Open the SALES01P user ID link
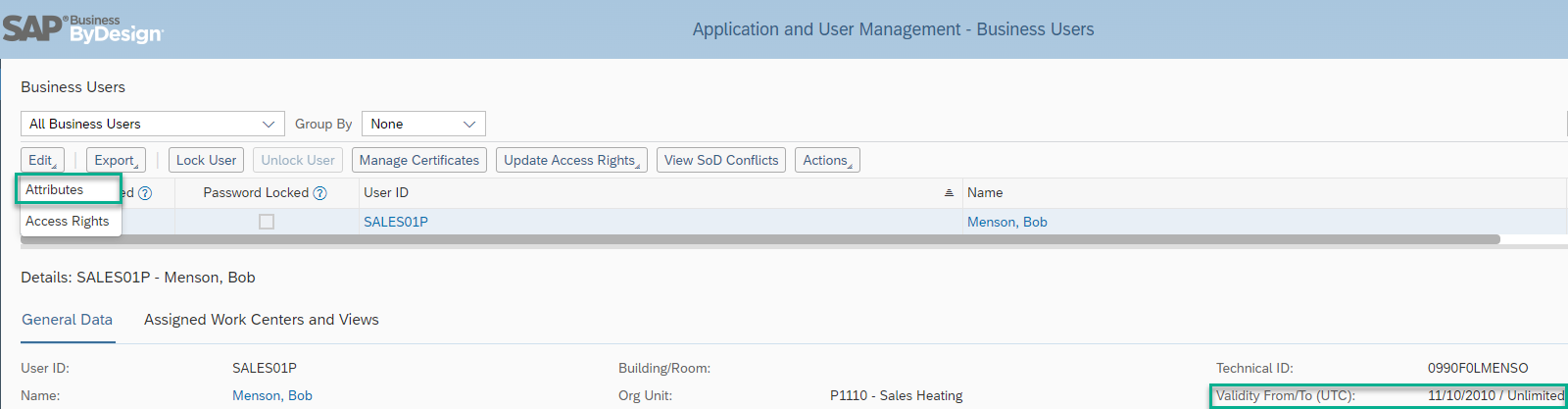This screenshot has width=1568, height=409. point(396,222)
